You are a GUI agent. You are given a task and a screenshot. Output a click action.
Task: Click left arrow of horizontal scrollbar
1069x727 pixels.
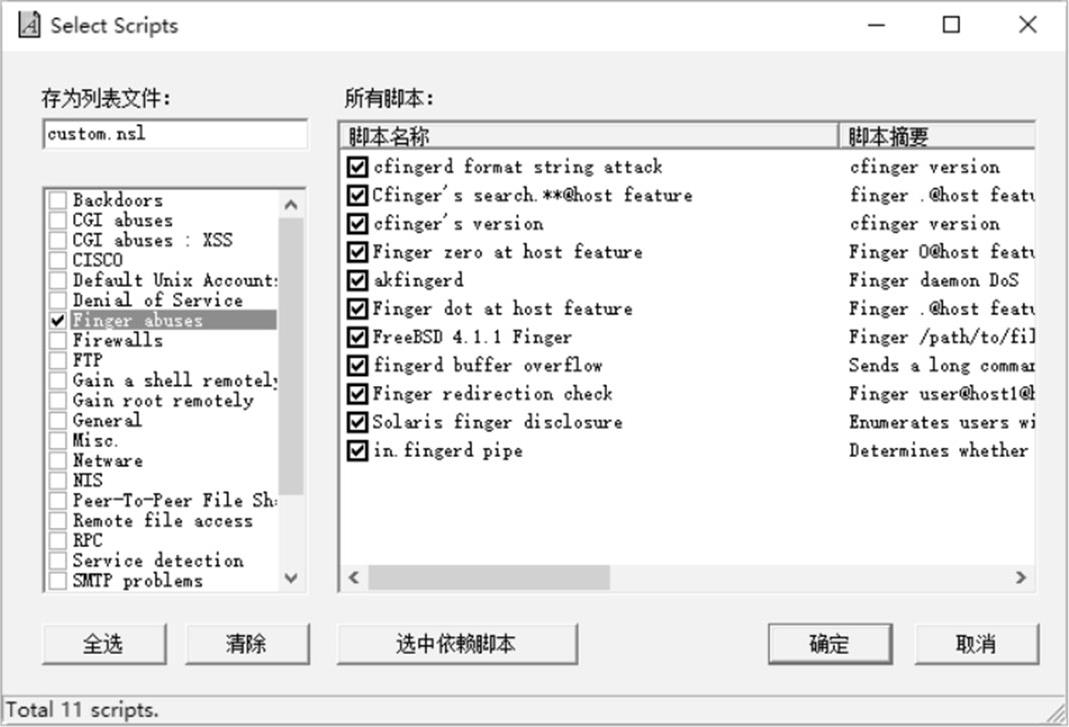tap(353, 577)
